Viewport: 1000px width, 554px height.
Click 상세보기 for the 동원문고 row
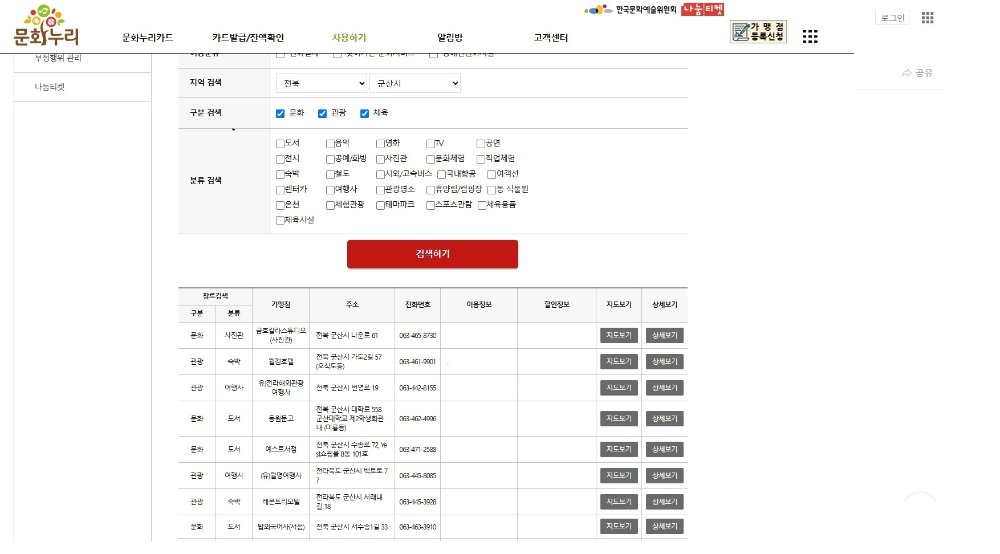coord(665,419)
